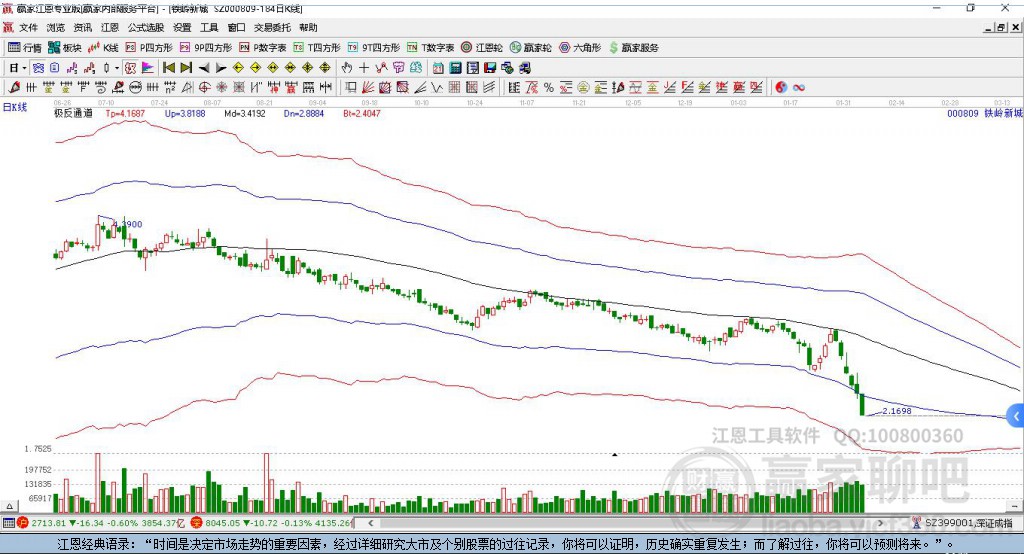This screenshot has width=1024, height=554.
Task: Select the hand pan tool
Action: tap(347, 68)
